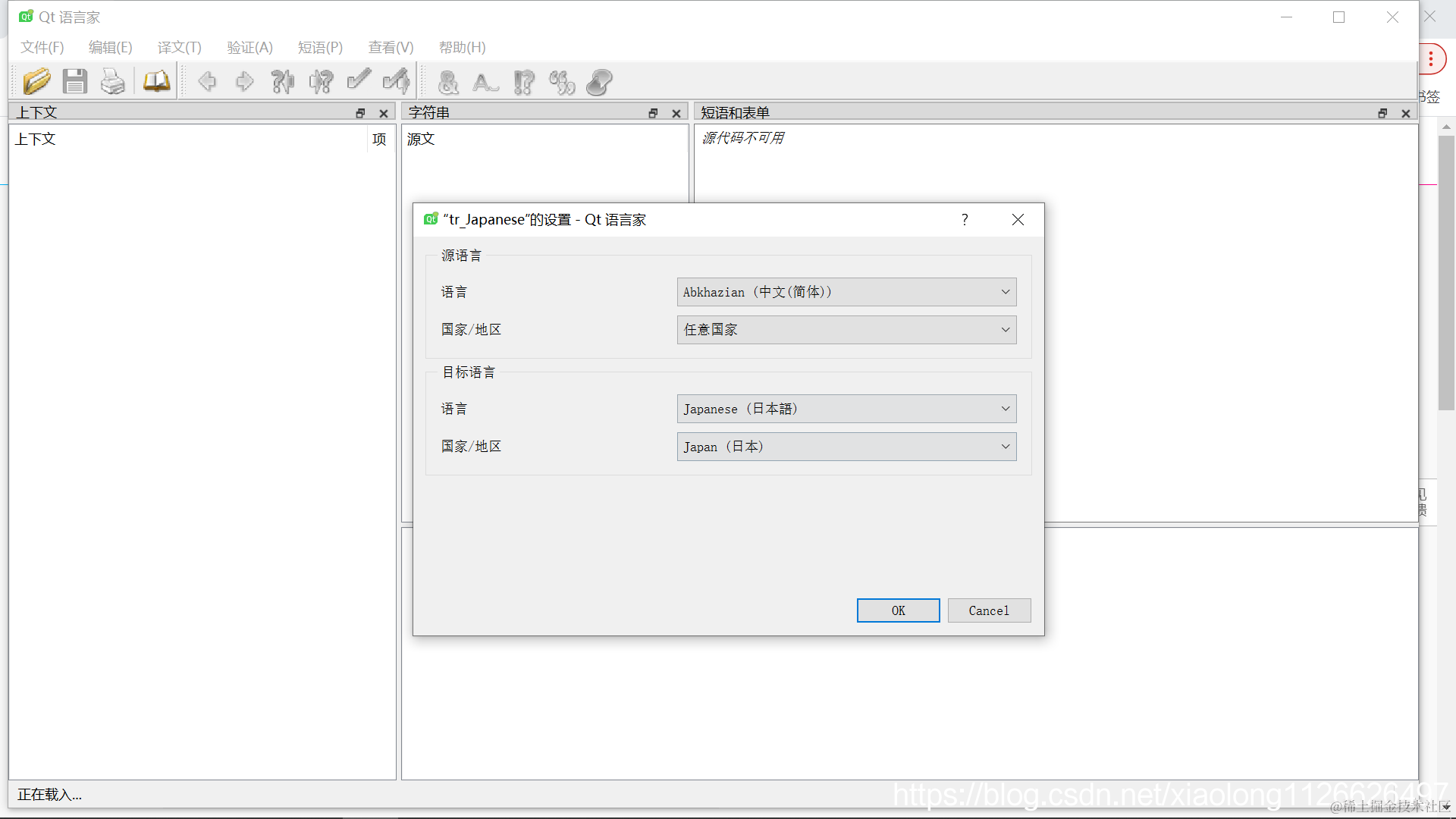Viewport: 1456px width, 819px height.
Task: Click the 源文 column header
Action: point(544,140)
